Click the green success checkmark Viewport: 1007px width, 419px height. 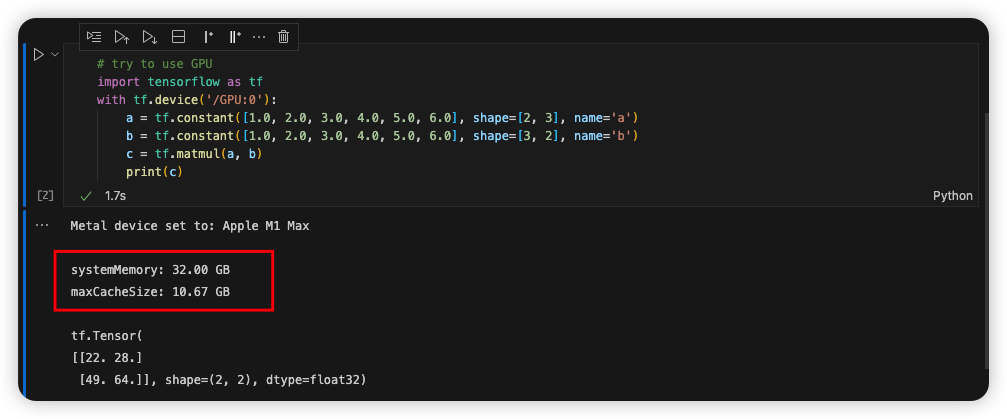click(x=86, y=196)
